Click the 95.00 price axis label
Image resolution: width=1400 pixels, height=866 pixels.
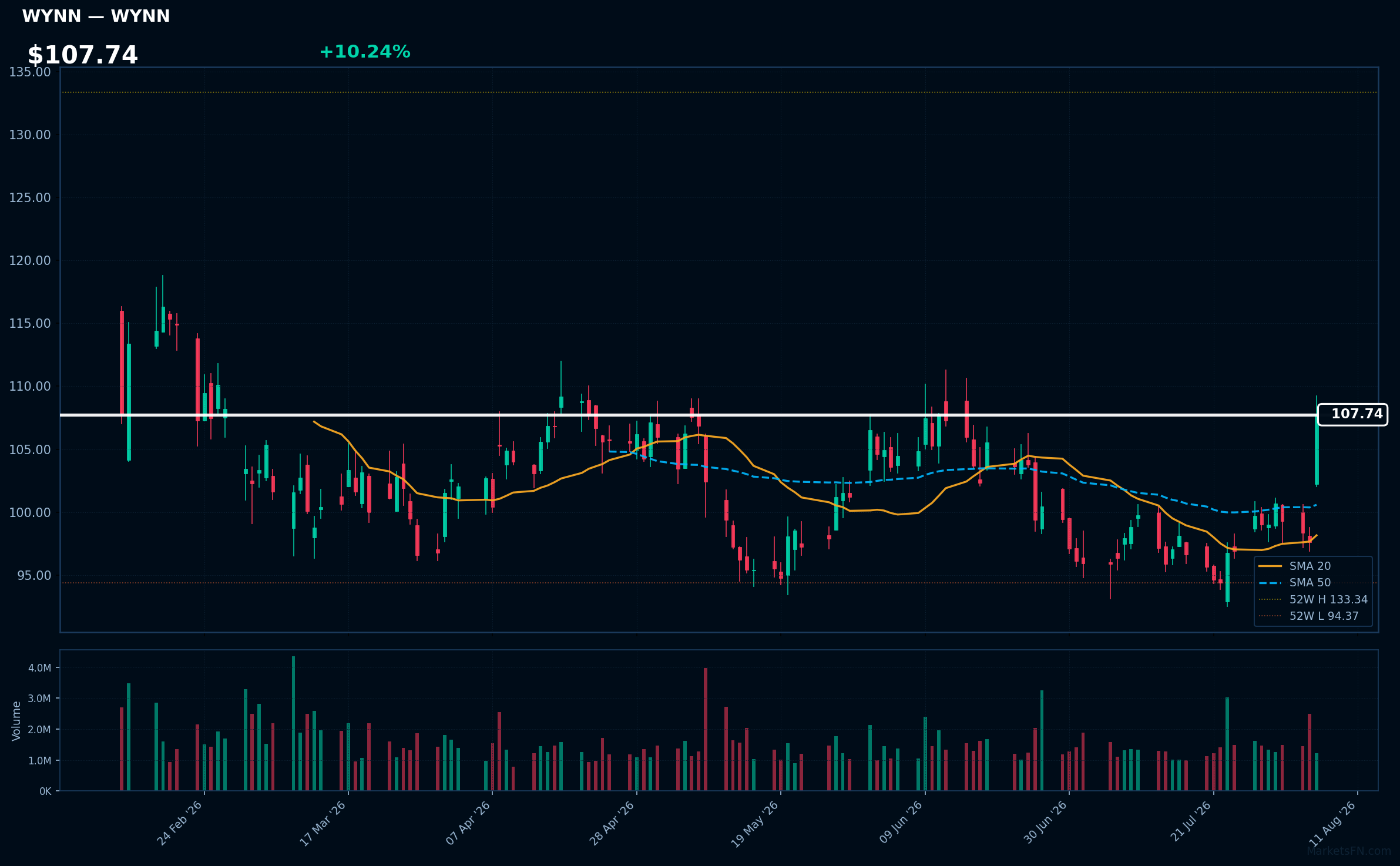point(34,576)
